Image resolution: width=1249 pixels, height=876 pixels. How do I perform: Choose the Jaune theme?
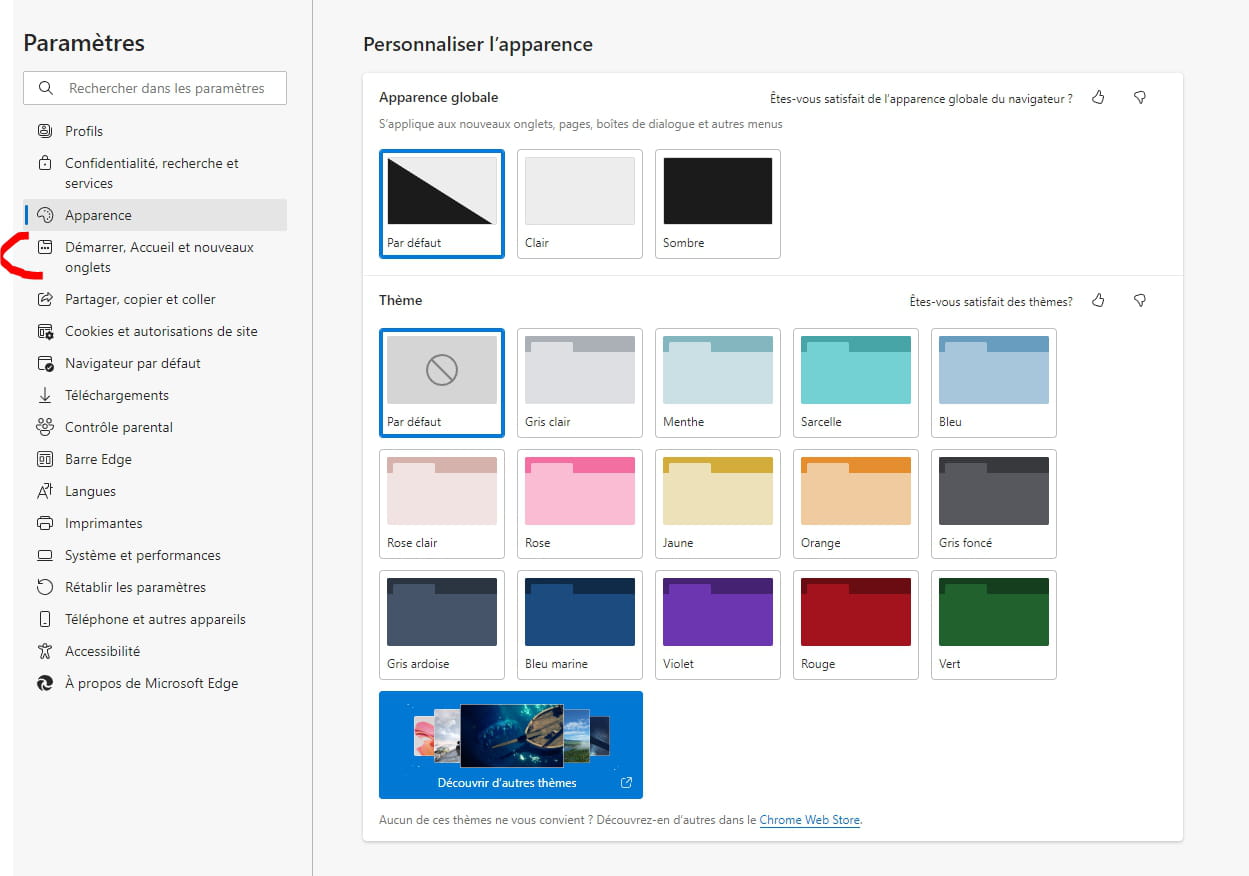tap(718, 504)
